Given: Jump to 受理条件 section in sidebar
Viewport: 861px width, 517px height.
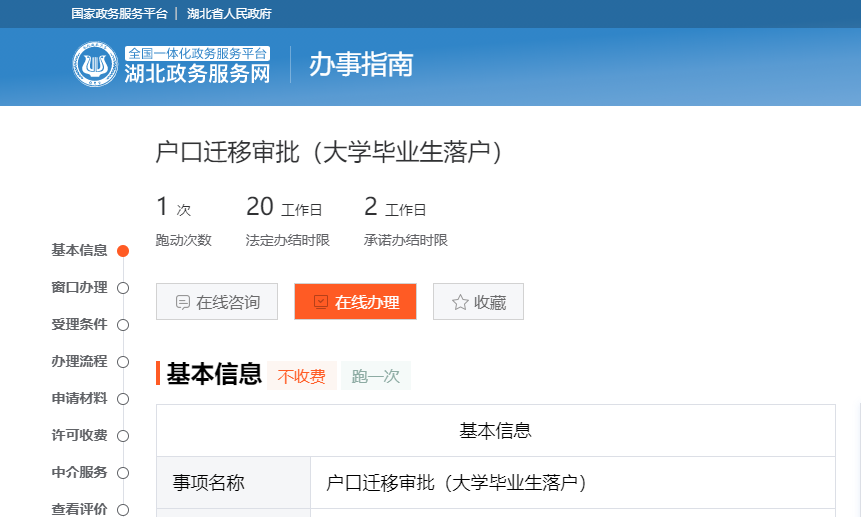Looking at the screenshot, I should (79, 324).
